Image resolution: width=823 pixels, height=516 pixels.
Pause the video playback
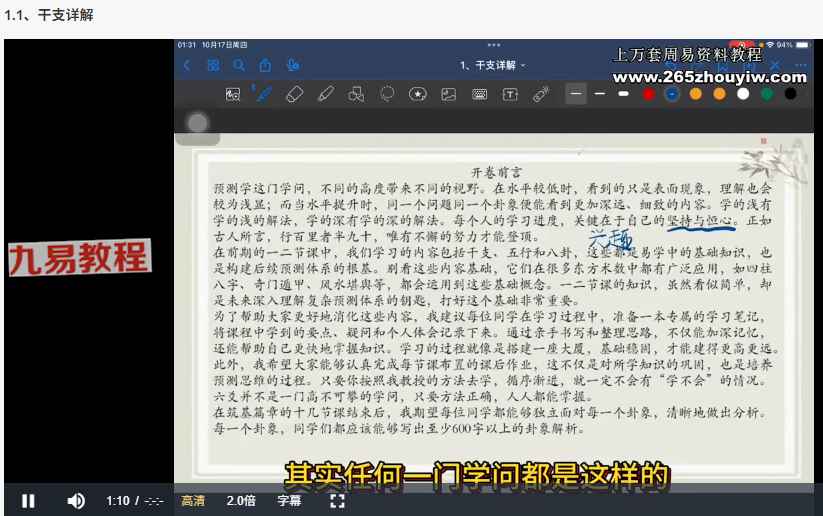point(28,501)
